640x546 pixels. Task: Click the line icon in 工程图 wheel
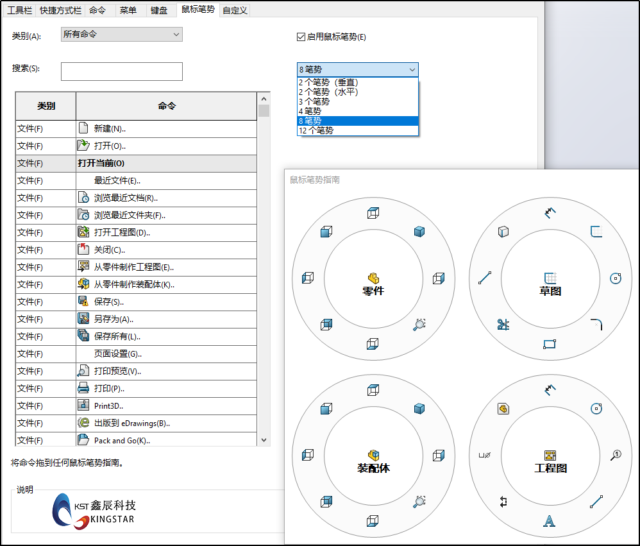click(596, 502)
